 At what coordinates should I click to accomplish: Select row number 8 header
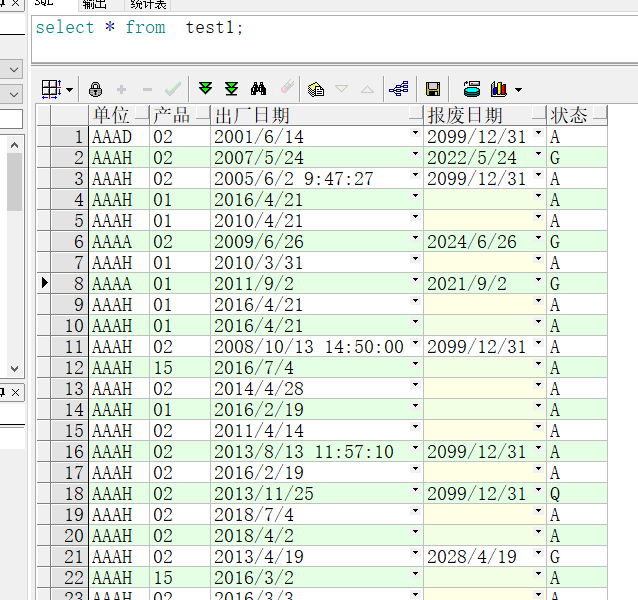tap(69, 283)
